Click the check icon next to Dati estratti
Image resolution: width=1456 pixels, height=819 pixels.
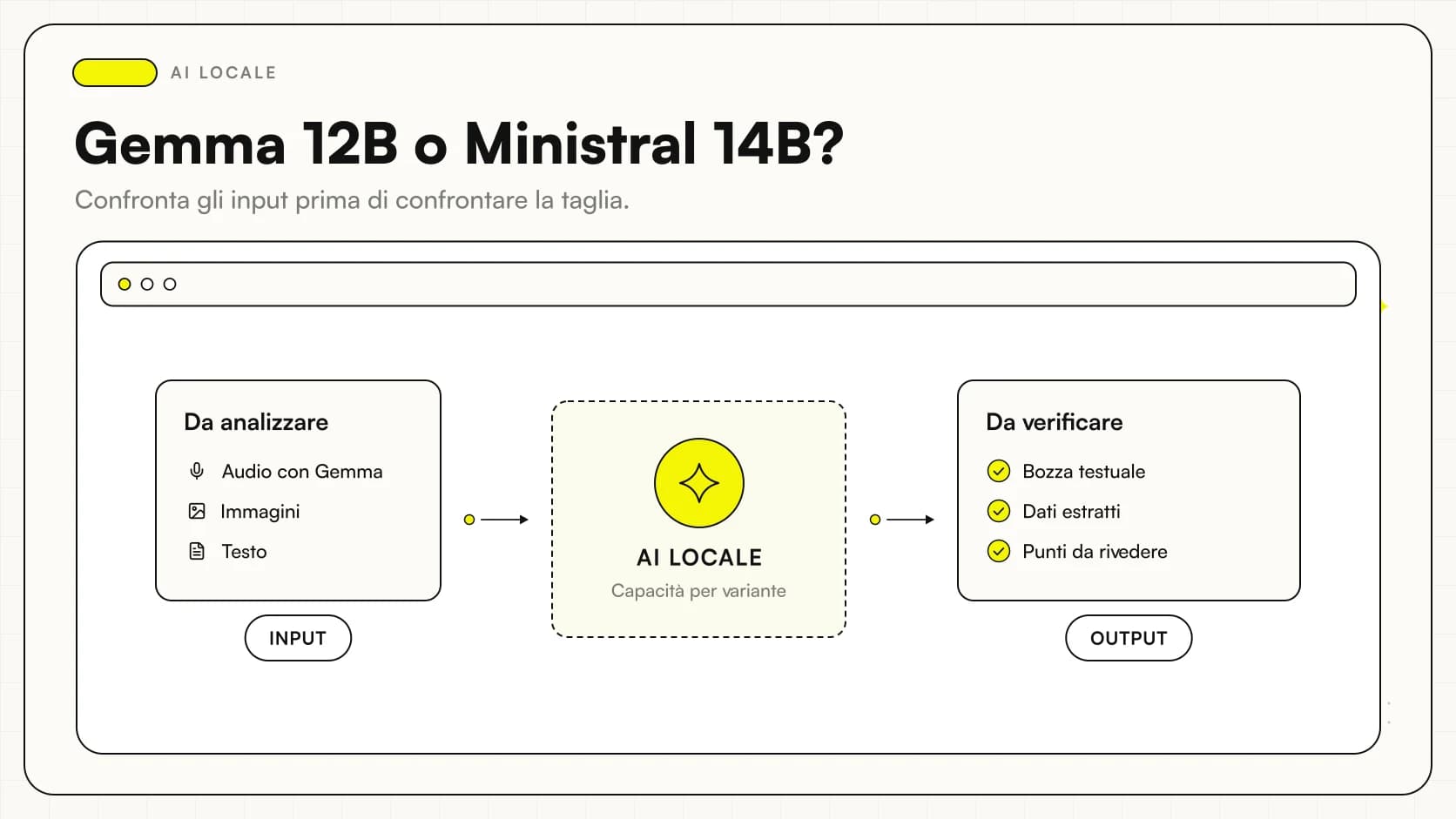[999, 511]
